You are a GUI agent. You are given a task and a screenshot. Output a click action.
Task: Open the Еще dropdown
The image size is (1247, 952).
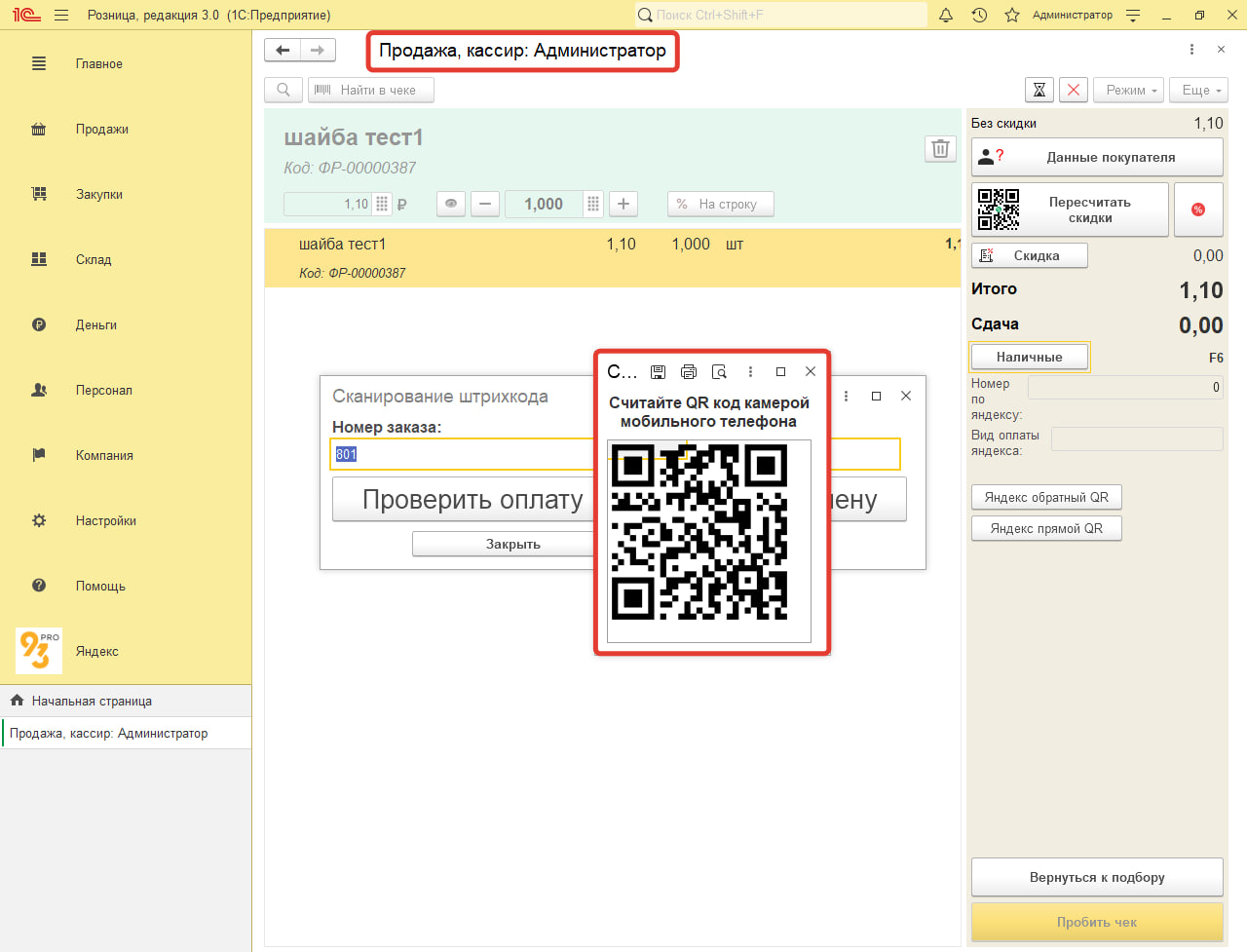click(1198, 90)
